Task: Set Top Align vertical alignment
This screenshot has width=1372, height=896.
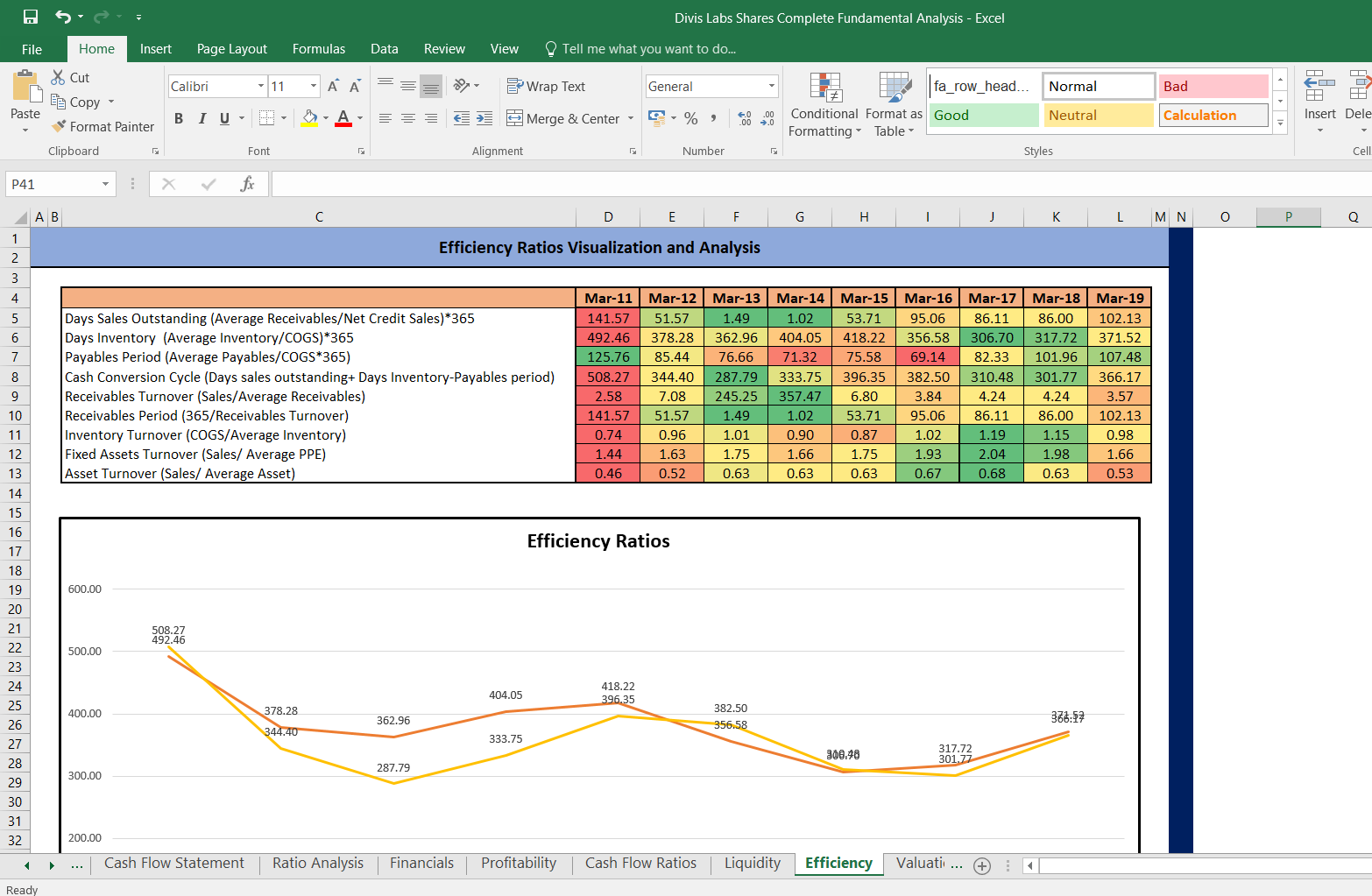Action: pos(385,86)
